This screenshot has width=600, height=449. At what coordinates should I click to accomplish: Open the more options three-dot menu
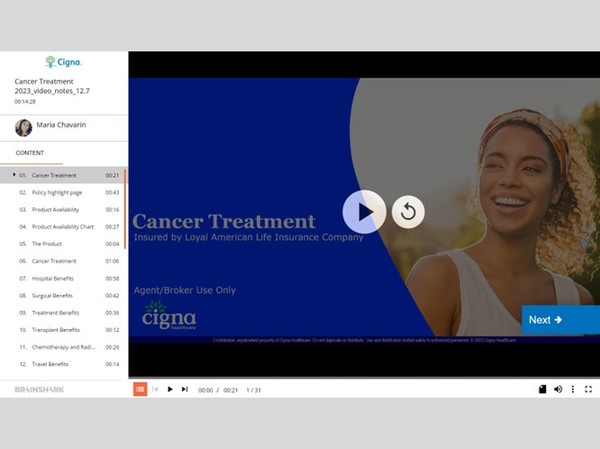[x=573, y=389]
